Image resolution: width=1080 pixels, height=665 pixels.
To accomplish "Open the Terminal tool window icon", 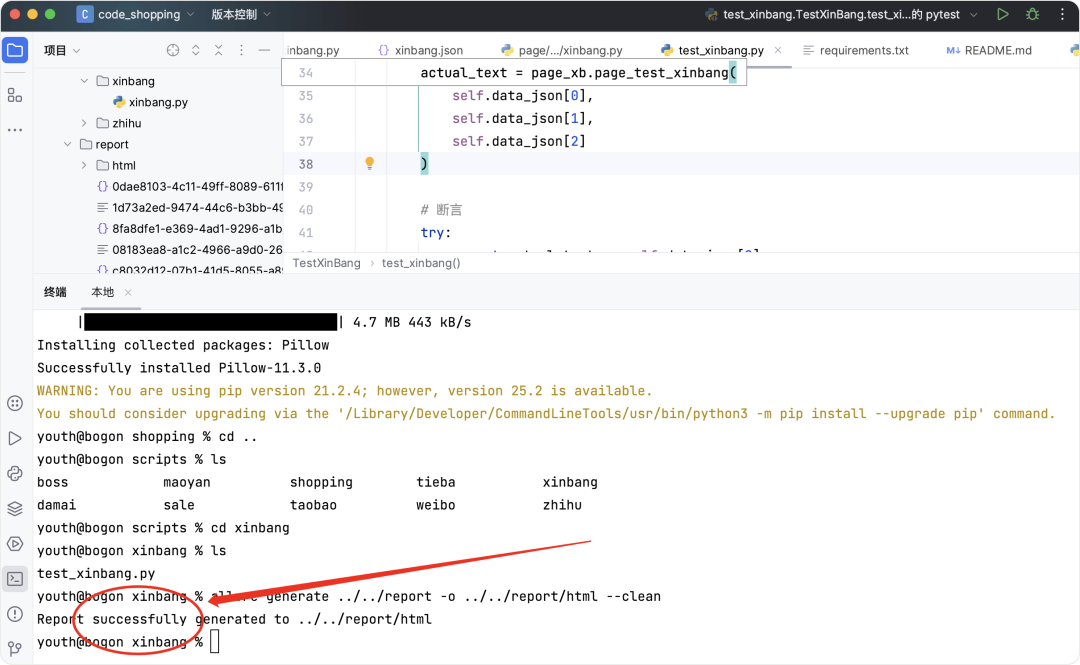I will [x=15, y=579].
